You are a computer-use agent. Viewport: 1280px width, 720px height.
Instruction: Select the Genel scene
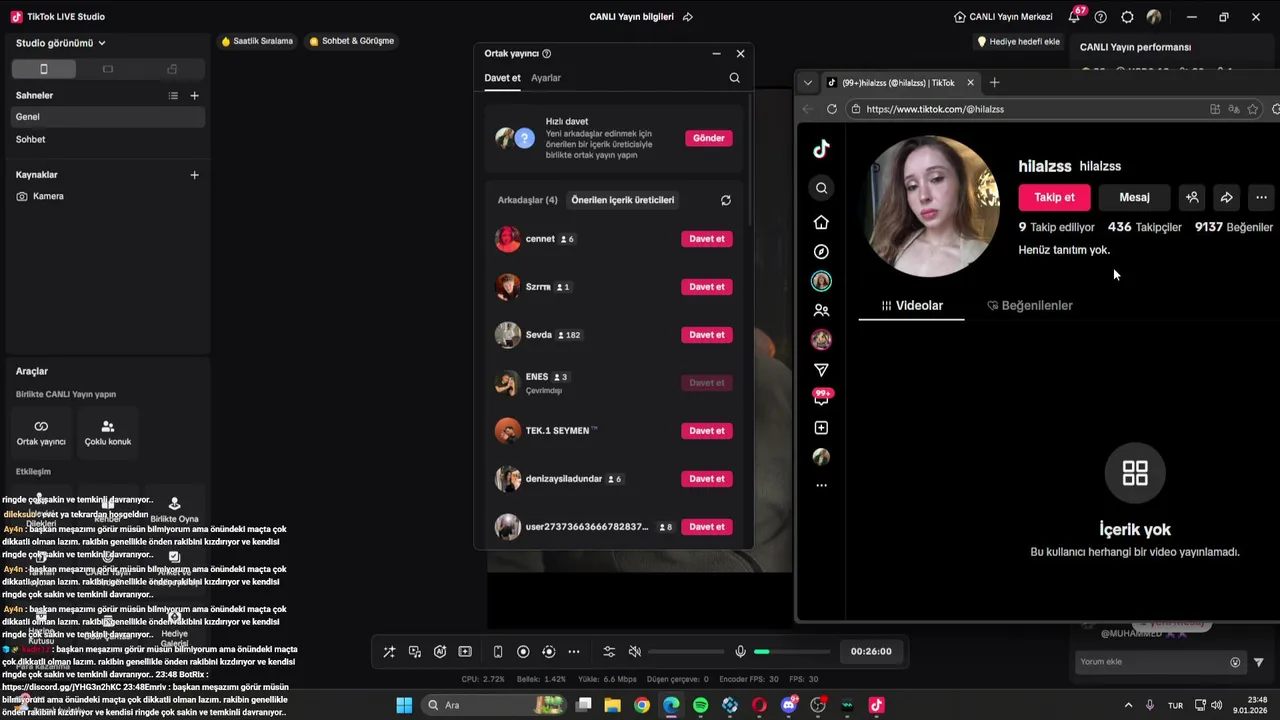(x=108, y=117)
